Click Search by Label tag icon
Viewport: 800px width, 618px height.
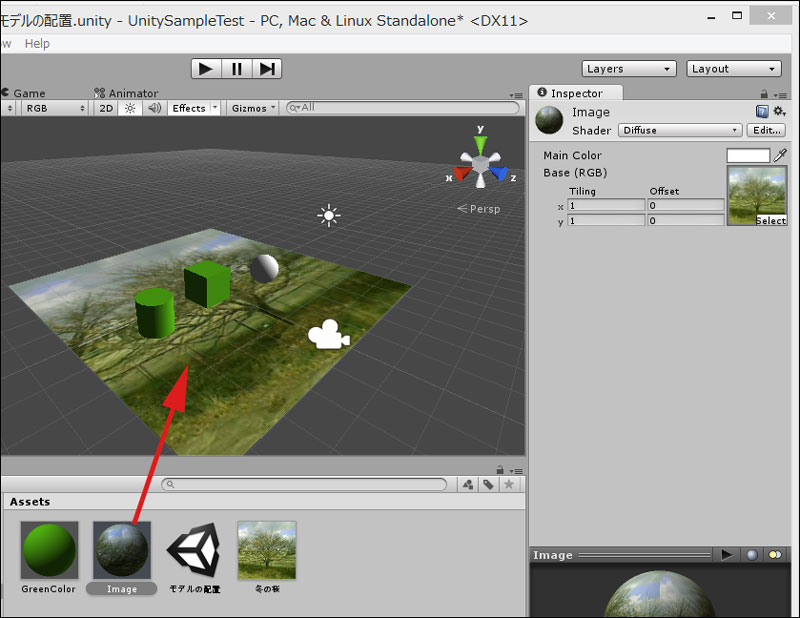click(x=488, y=484)
